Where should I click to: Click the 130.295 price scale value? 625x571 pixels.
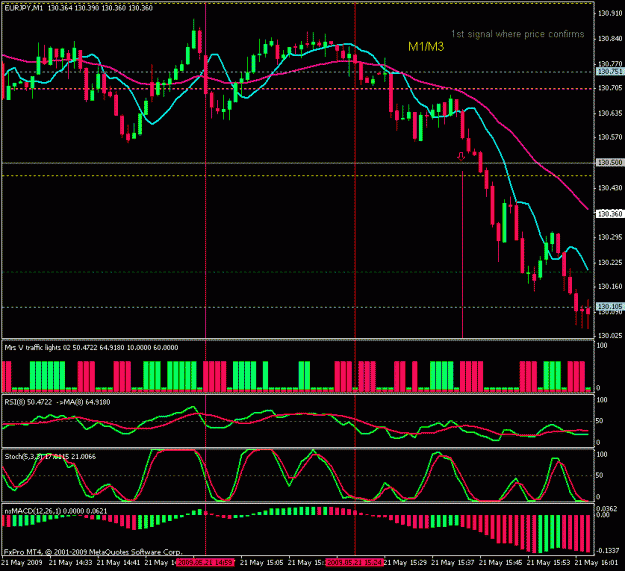coord(610,237)
